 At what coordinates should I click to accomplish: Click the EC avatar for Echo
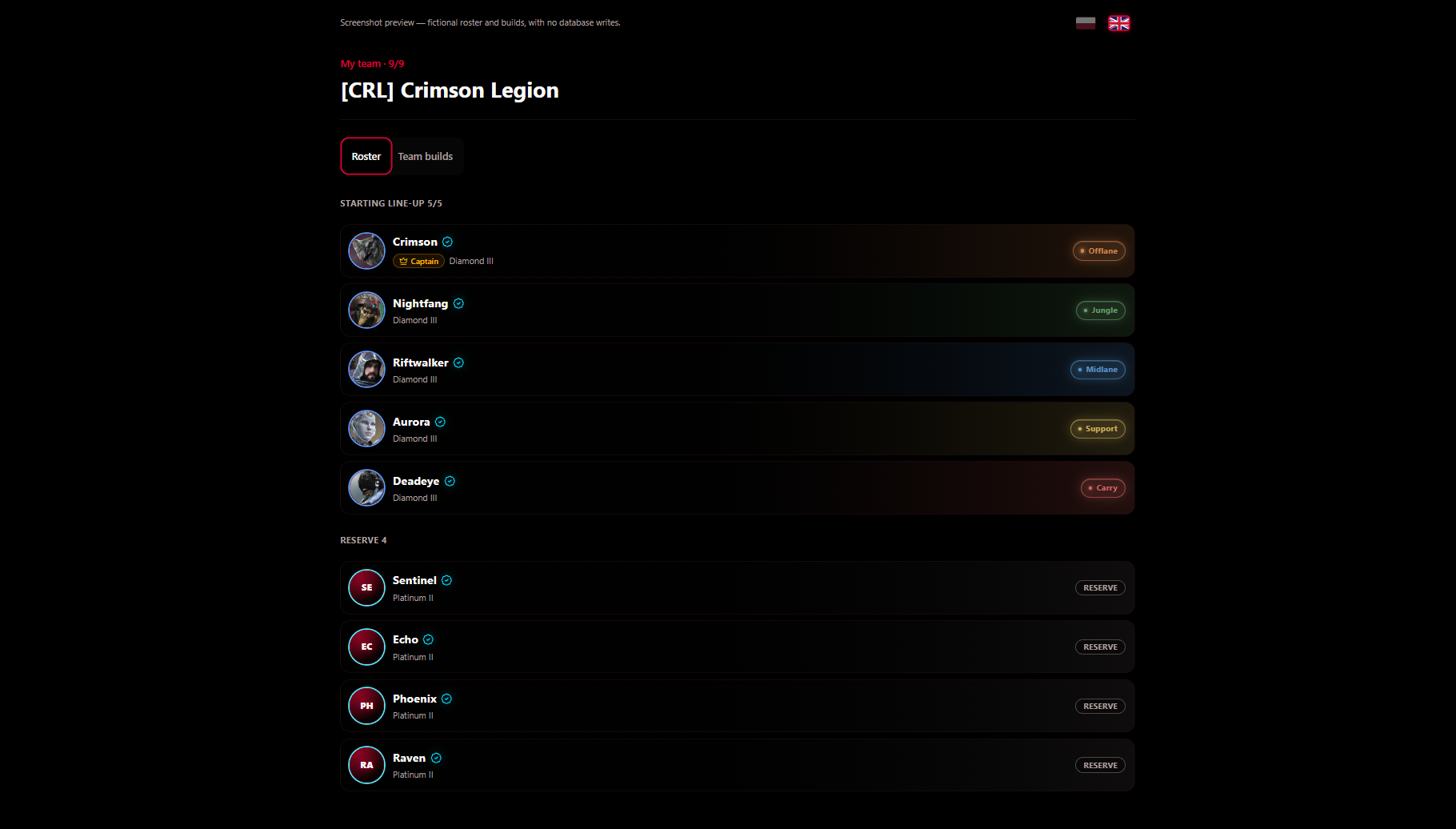366,647
